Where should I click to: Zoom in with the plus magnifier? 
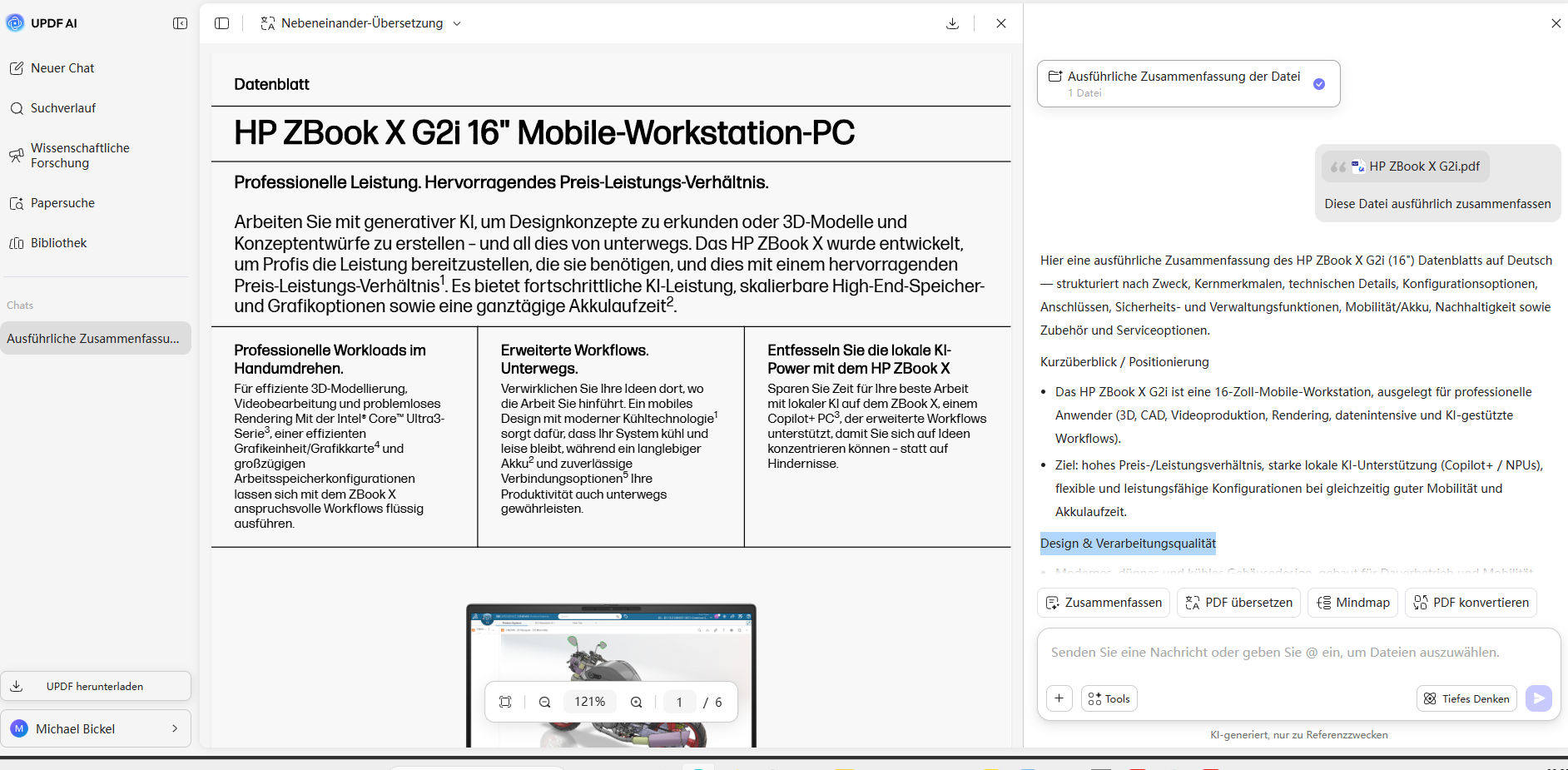pyautogui.click(x=636, y=702)
